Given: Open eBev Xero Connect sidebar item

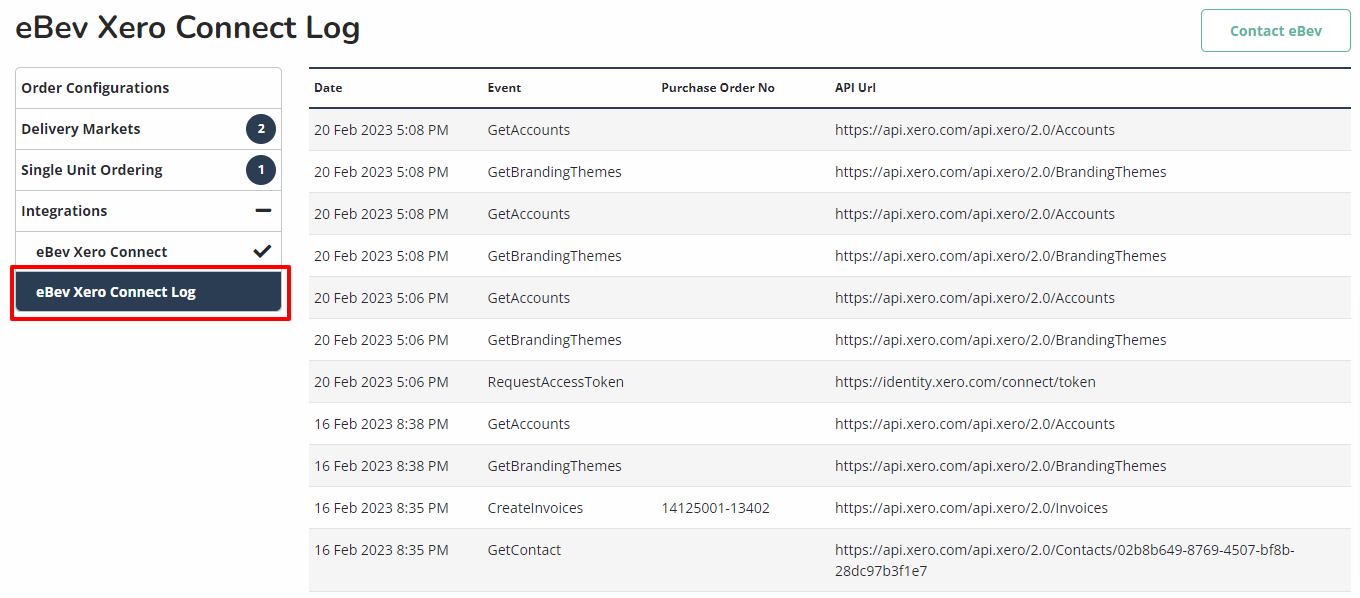Looking at the screenshot, I should [148, 252].
